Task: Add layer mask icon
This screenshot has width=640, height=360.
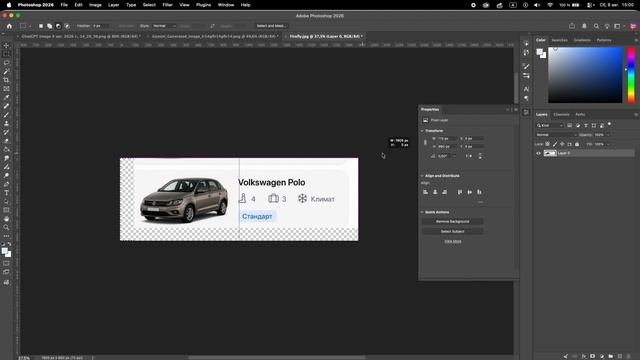Action: (593, 356)
